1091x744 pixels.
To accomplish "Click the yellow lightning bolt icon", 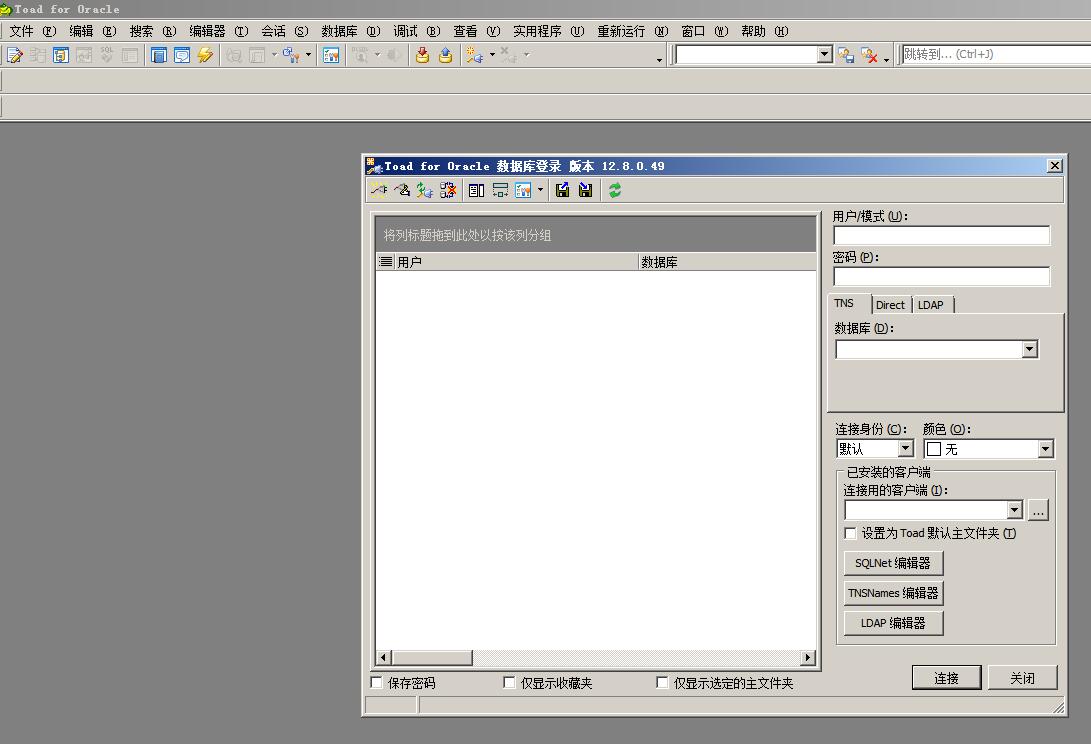I will pos(205,55).
